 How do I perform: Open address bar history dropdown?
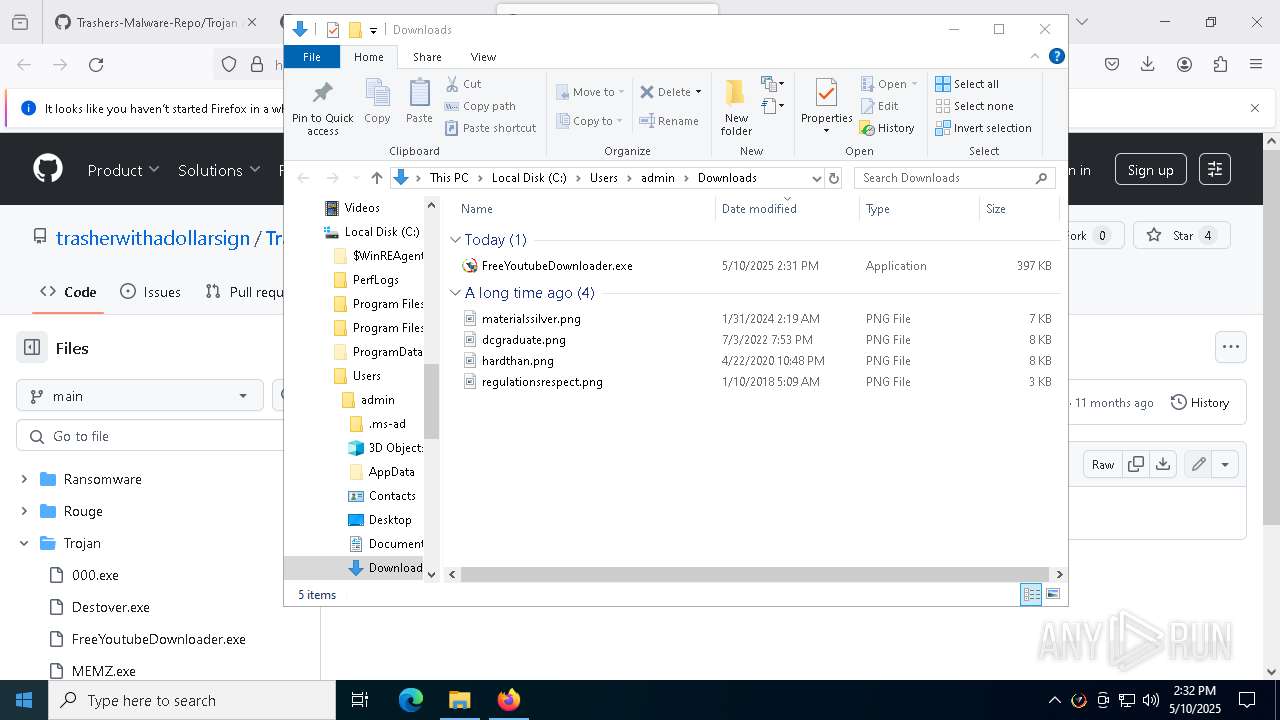click(816, 178)
